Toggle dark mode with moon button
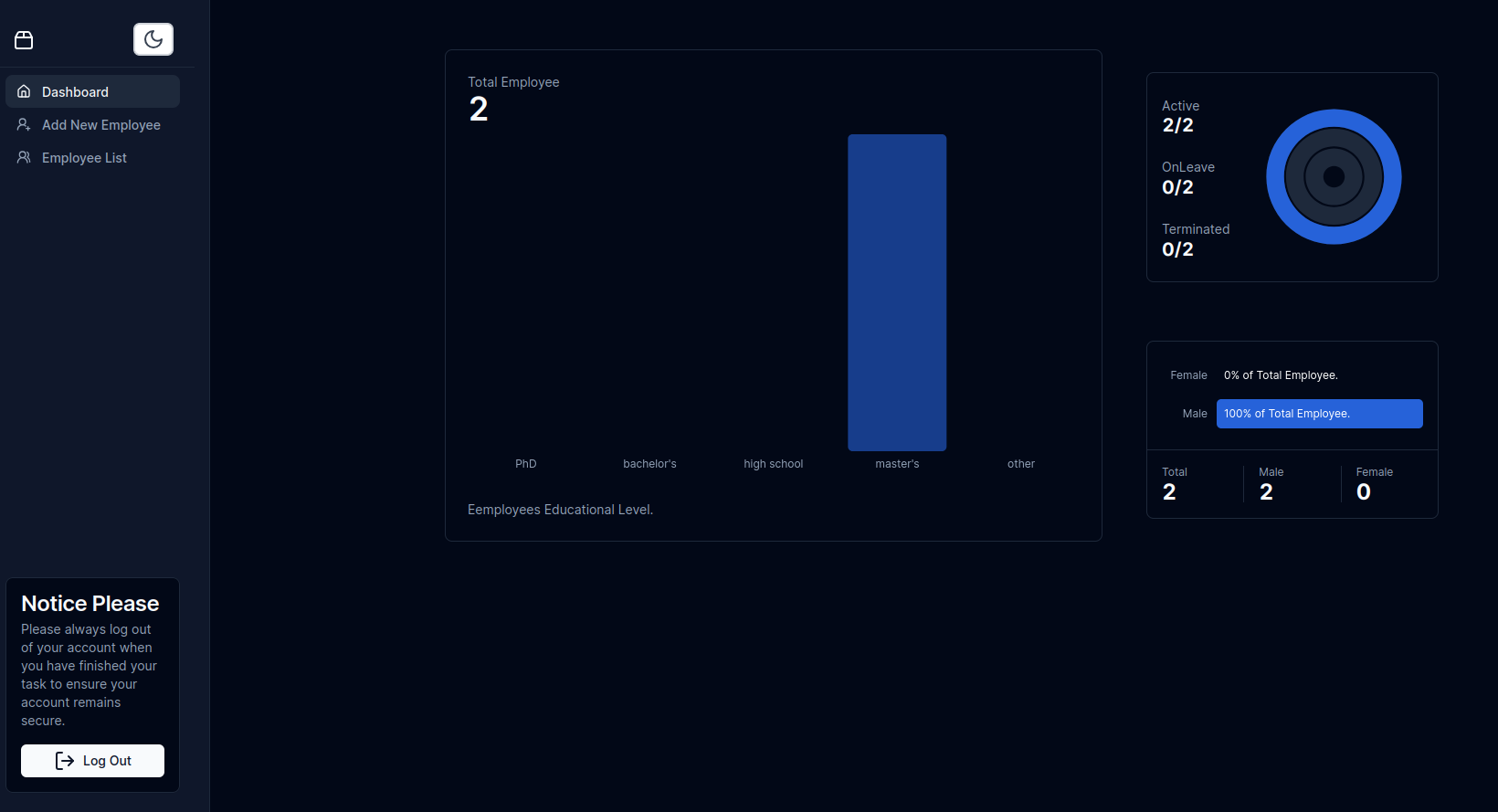The image size is (1498, 812). (153, 39)
